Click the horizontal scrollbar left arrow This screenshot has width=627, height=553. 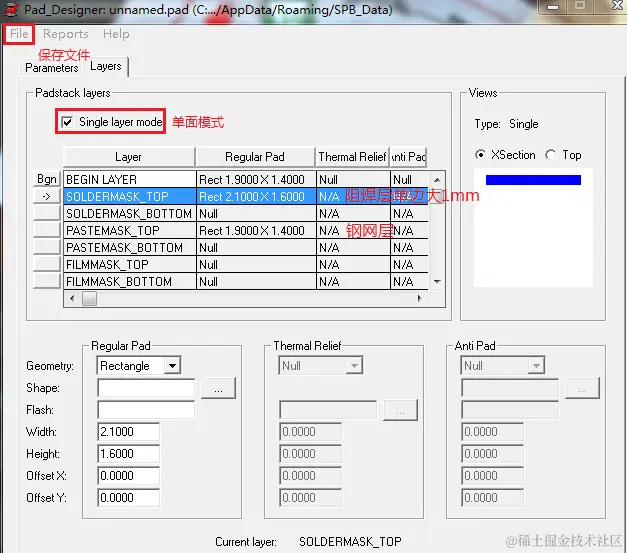[x=72, y=298]
